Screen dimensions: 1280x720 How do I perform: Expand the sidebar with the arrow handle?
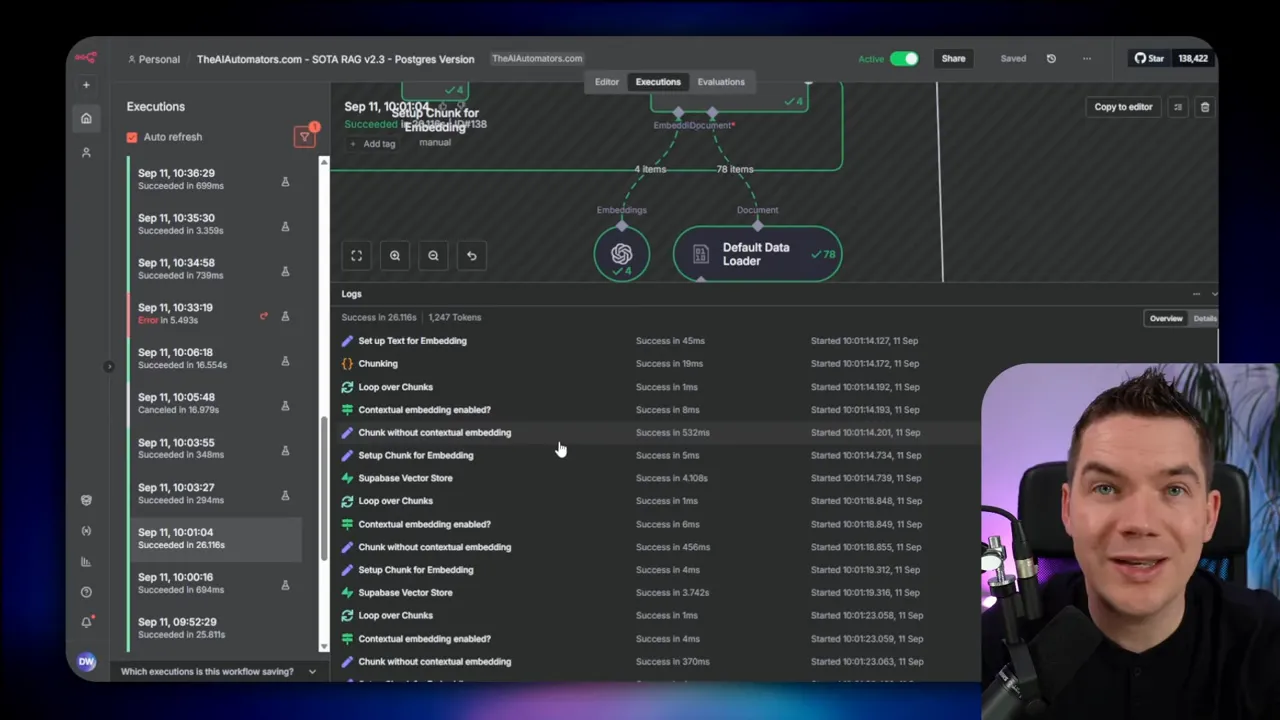(109, 367)
